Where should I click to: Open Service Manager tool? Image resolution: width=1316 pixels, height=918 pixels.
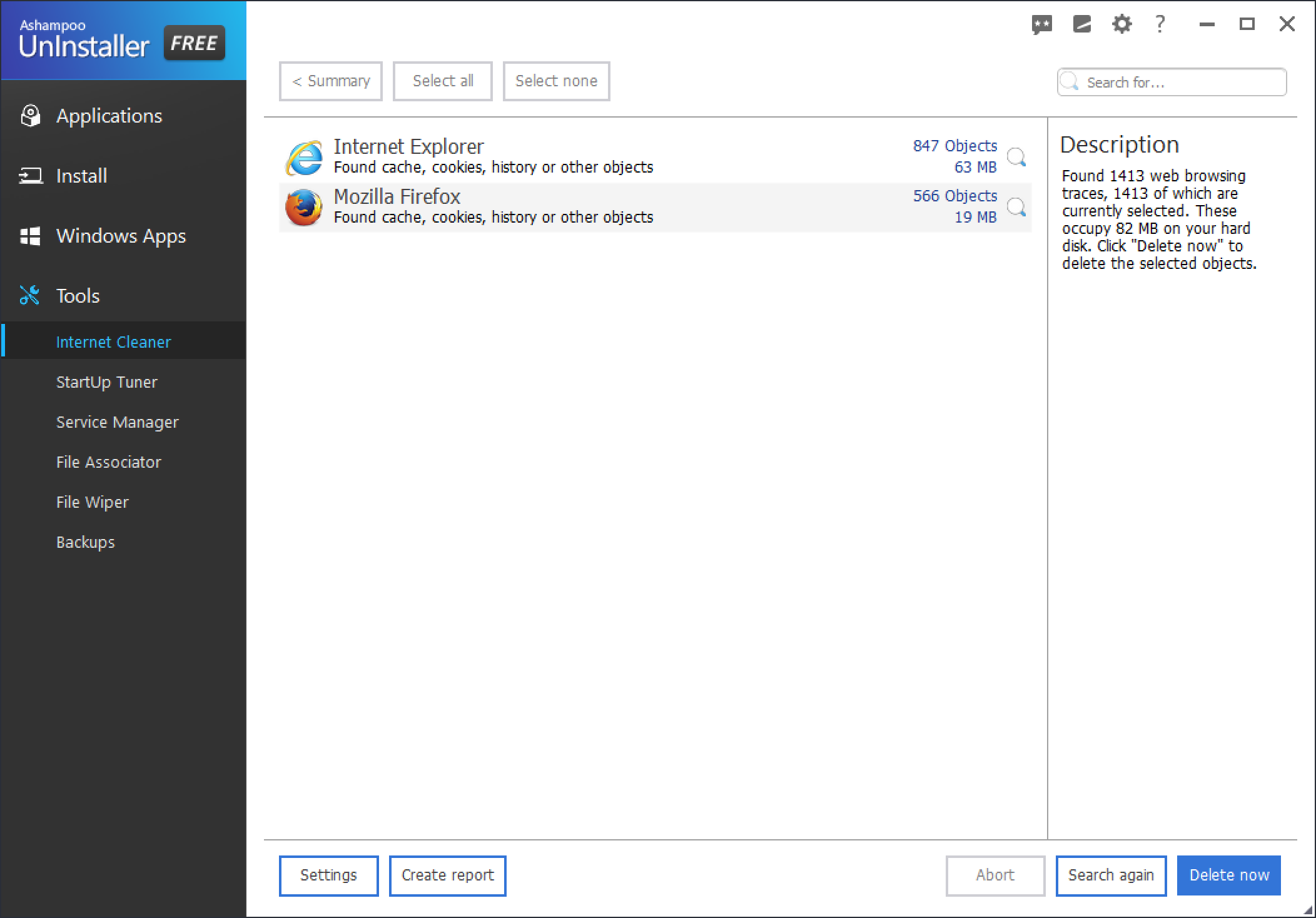click(117, 422)
